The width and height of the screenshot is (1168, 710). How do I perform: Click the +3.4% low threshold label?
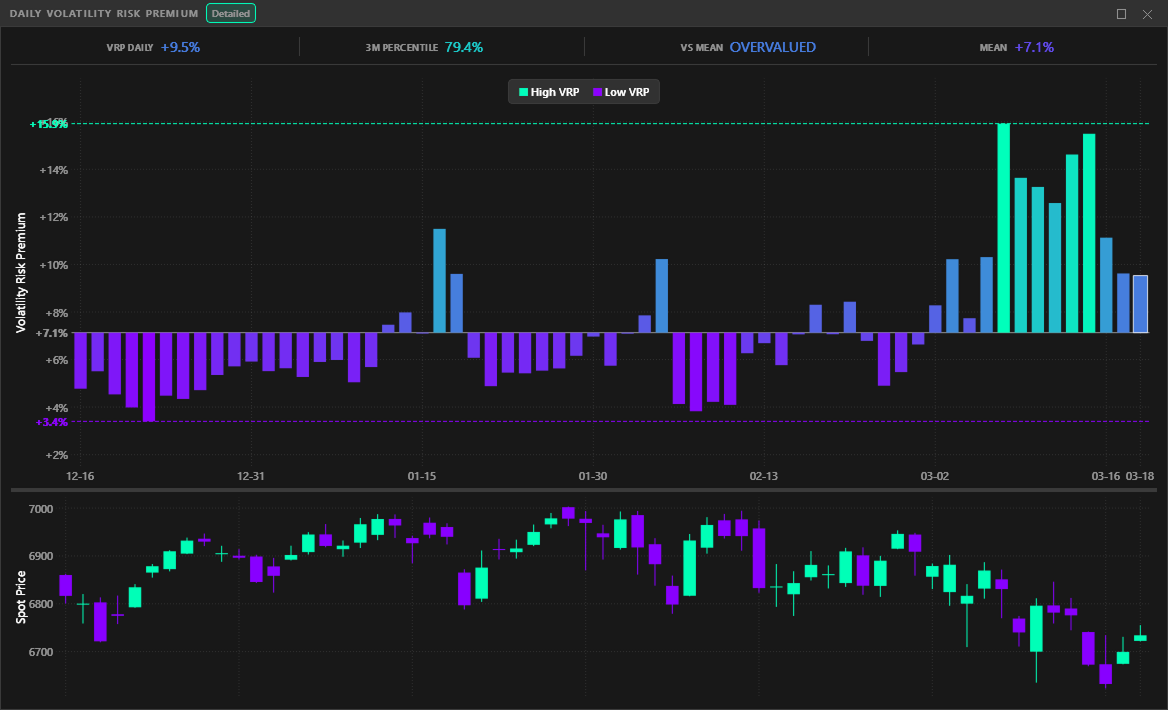pyautogui.click(x=52, y=423)
